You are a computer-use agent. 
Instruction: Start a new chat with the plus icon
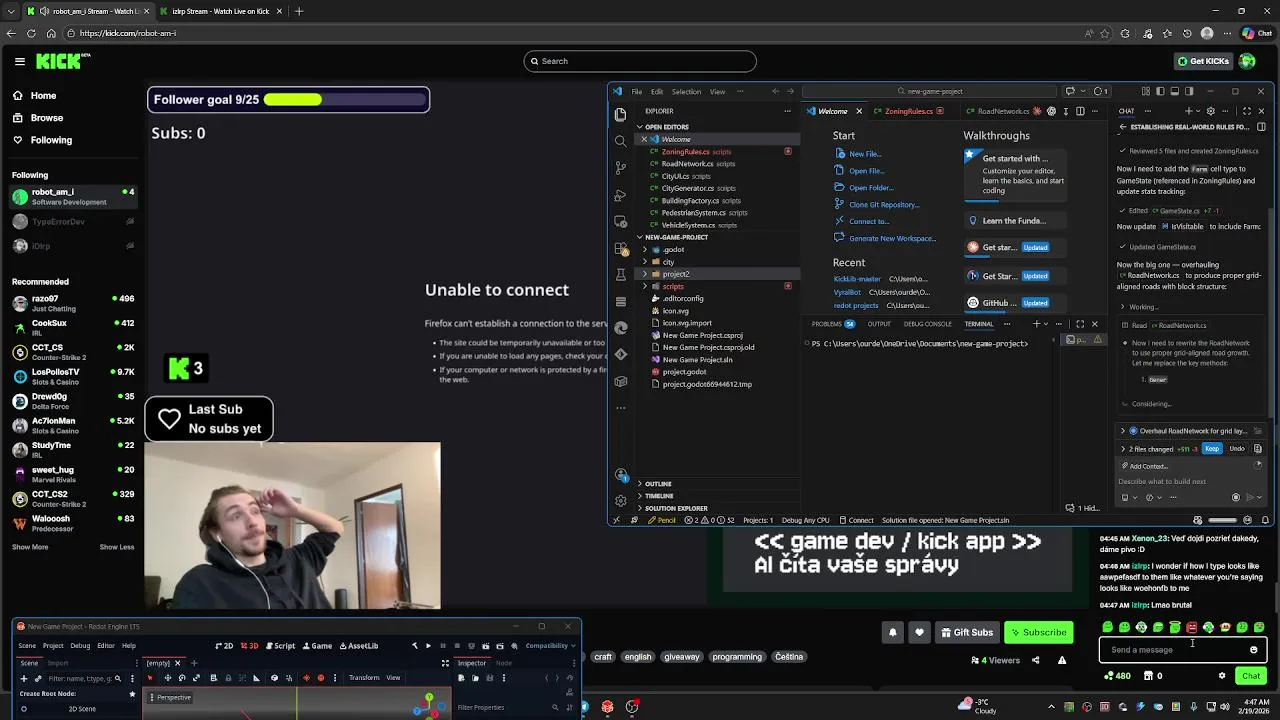tap(1188, 111)
